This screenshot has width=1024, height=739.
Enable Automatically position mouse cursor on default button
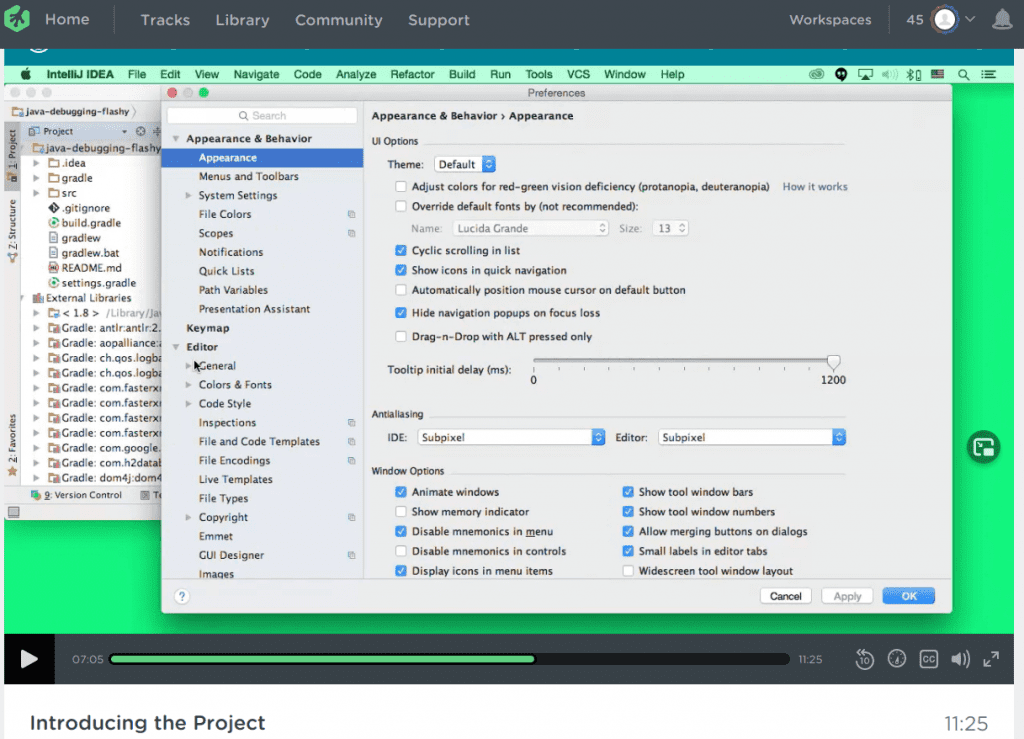[401, 290]
